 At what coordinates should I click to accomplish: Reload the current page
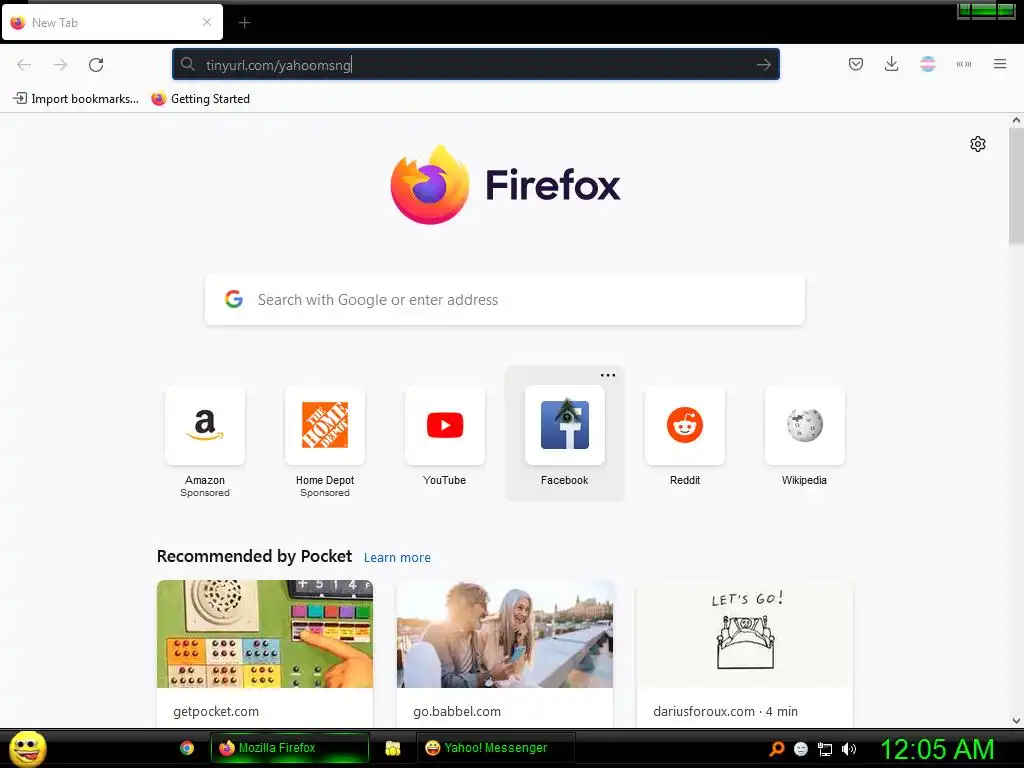96,65
